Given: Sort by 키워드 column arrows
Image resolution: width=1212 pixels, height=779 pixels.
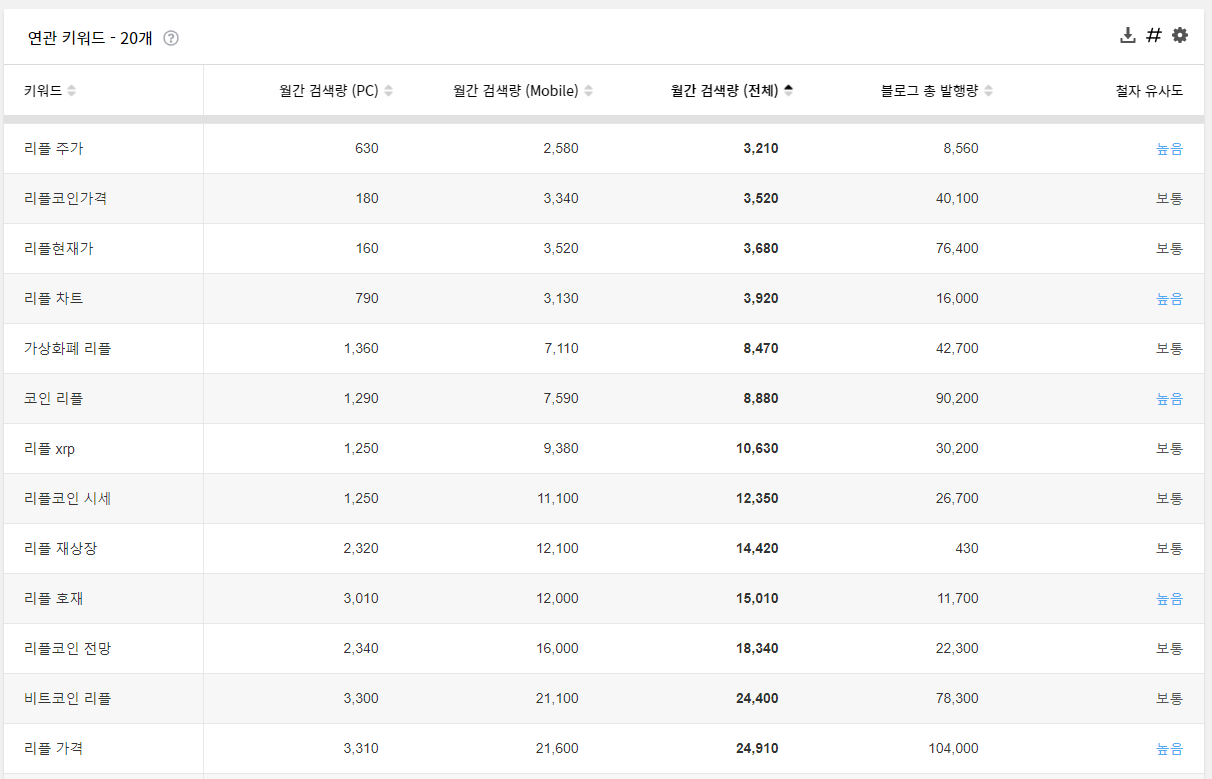Looking at the screenshot, I should [x=71, y=91].
